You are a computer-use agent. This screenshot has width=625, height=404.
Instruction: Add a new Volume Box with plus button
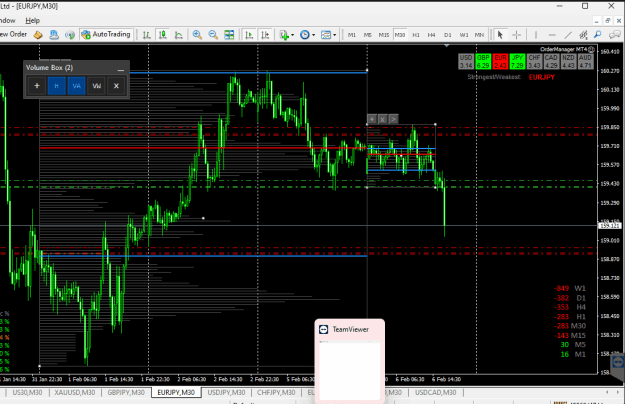coord(37,86)
